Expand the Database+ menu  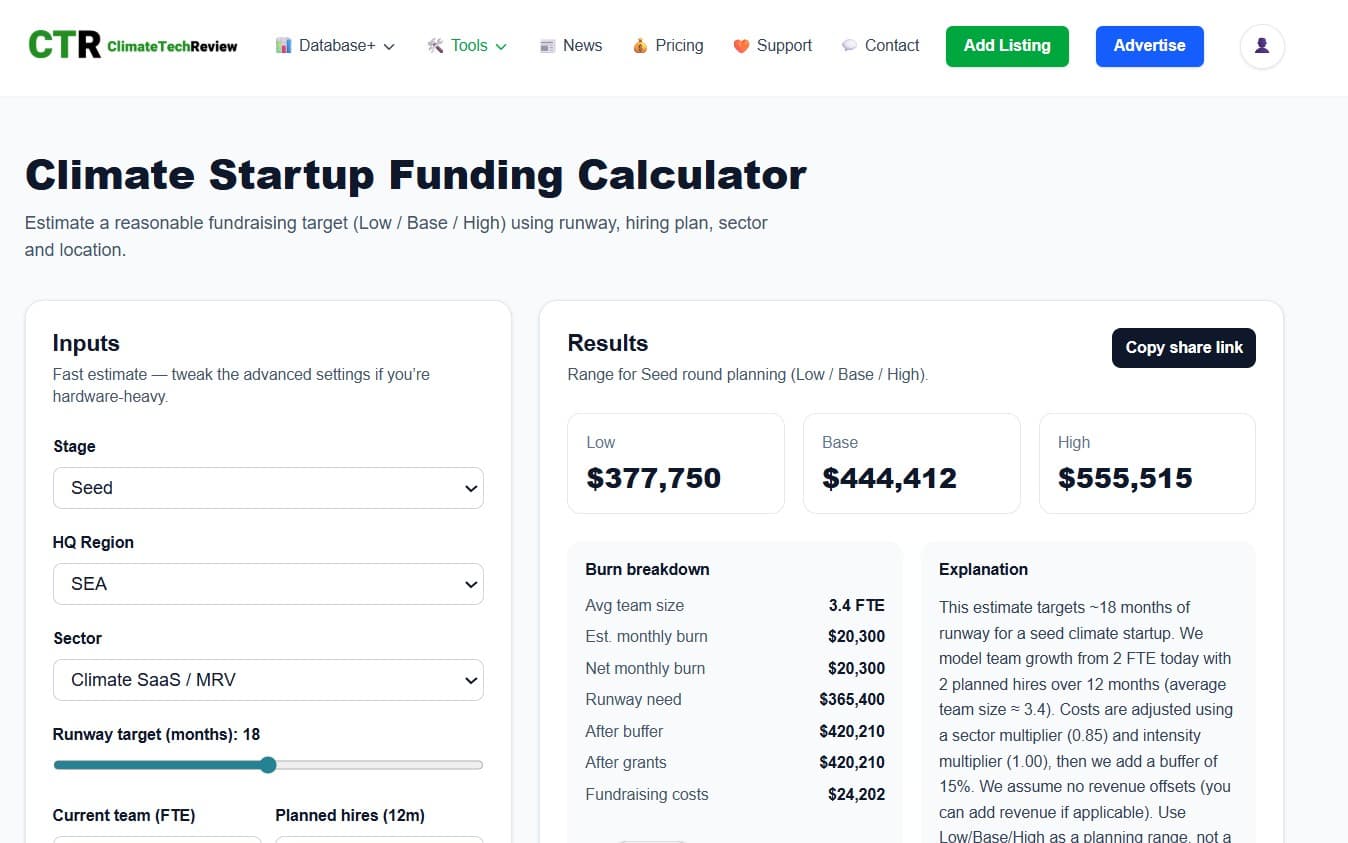click(x=336, y=46)
